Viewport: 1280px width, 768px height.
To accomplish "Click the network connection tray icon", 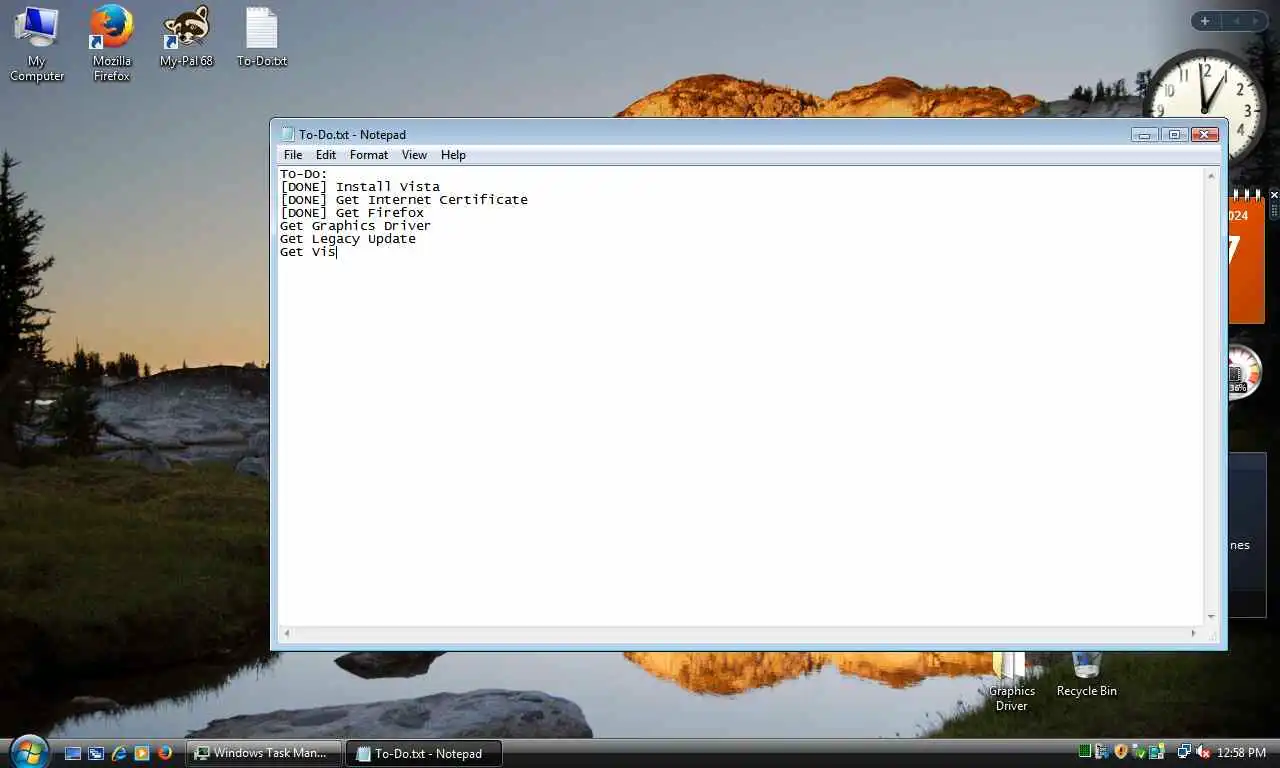I will point(1184,752).
